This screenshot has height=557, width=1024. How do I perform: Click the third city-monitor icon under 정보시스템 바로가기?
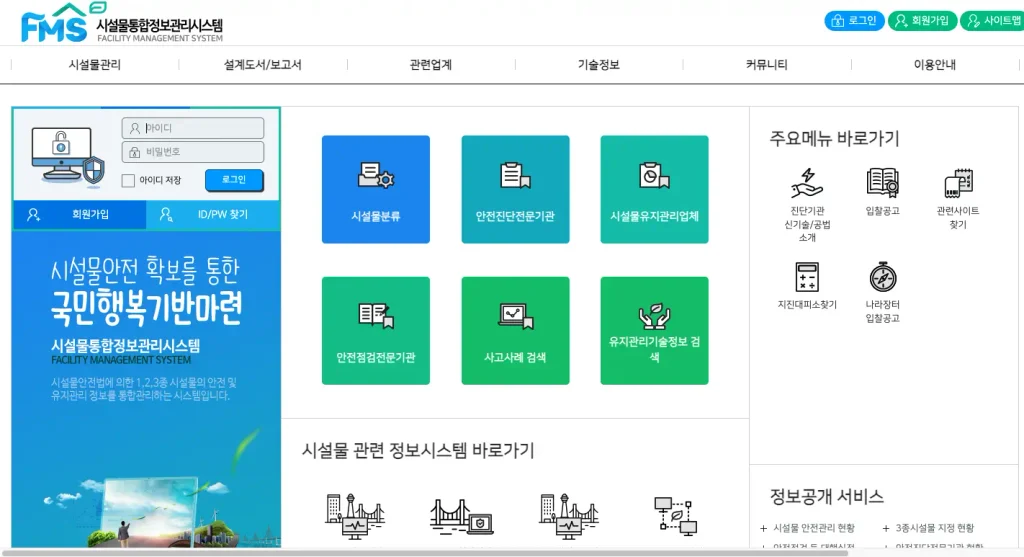pos(569,516)
